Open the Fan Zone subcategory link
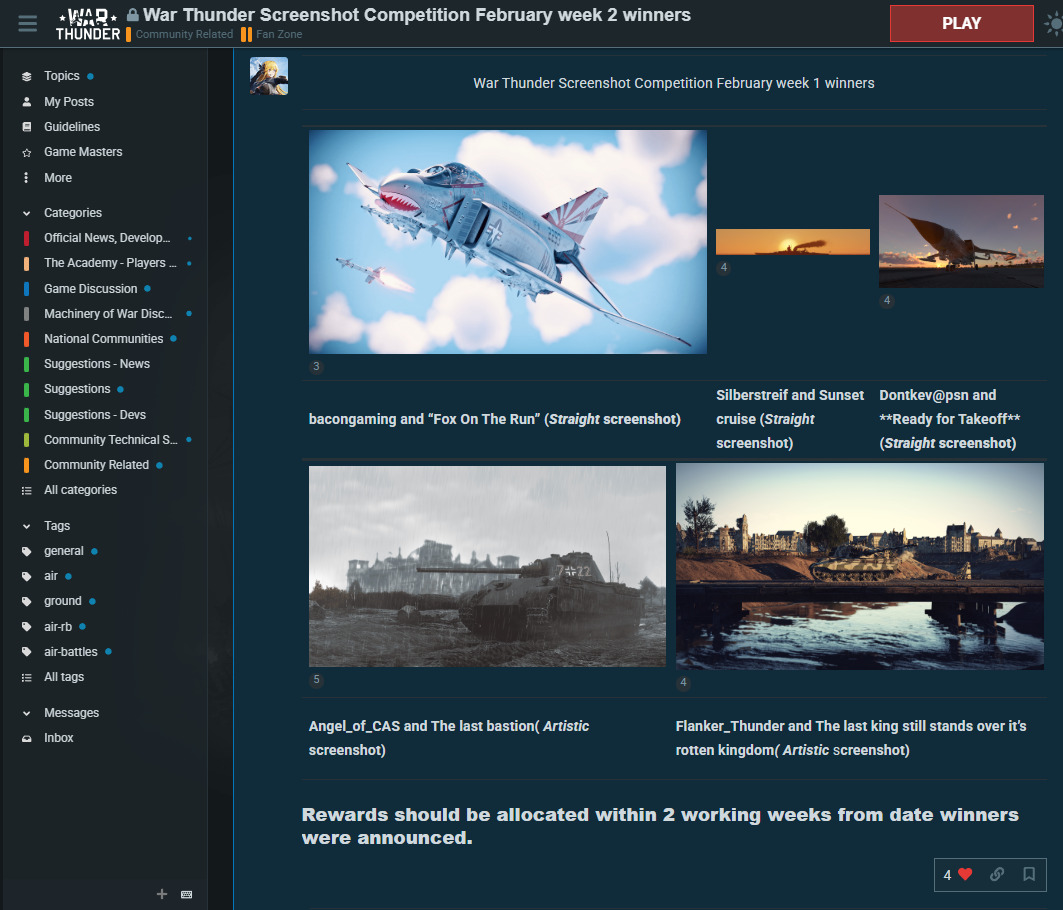The height and width of the screenshot is (910, 1063). point(278,35)
